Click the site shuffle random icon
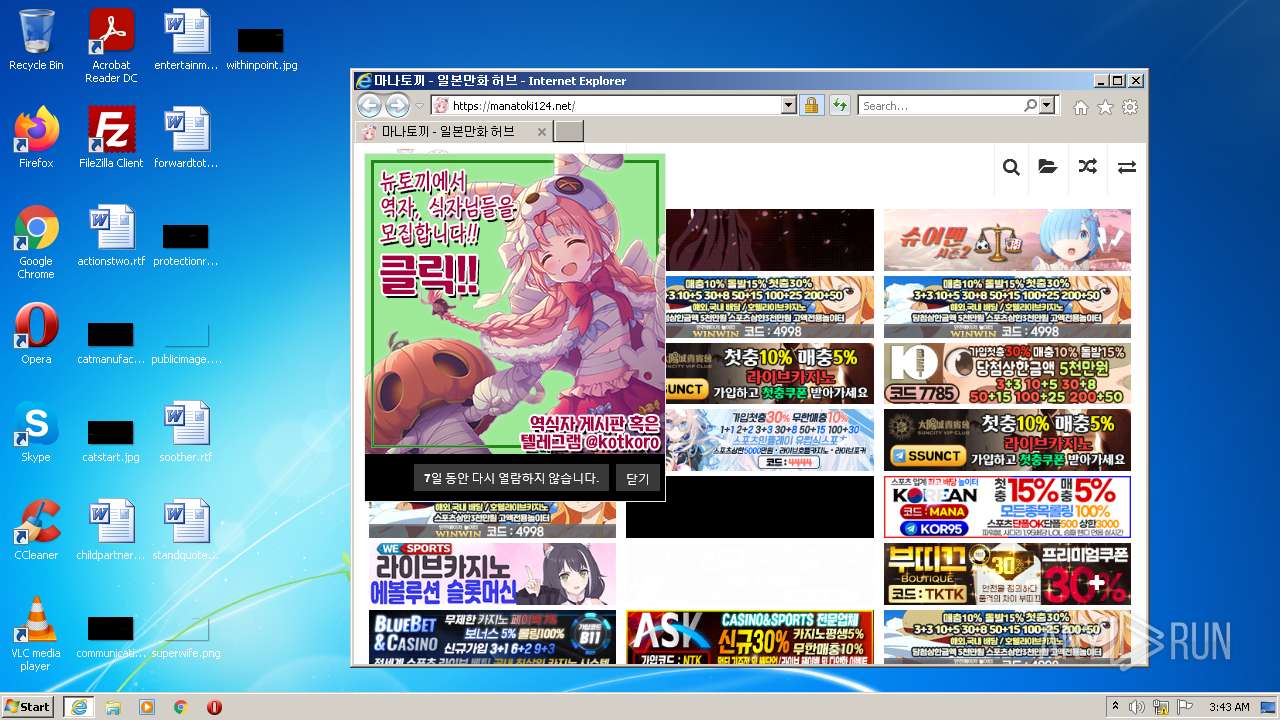1280x720 pixels. (x=1087, y=167)
